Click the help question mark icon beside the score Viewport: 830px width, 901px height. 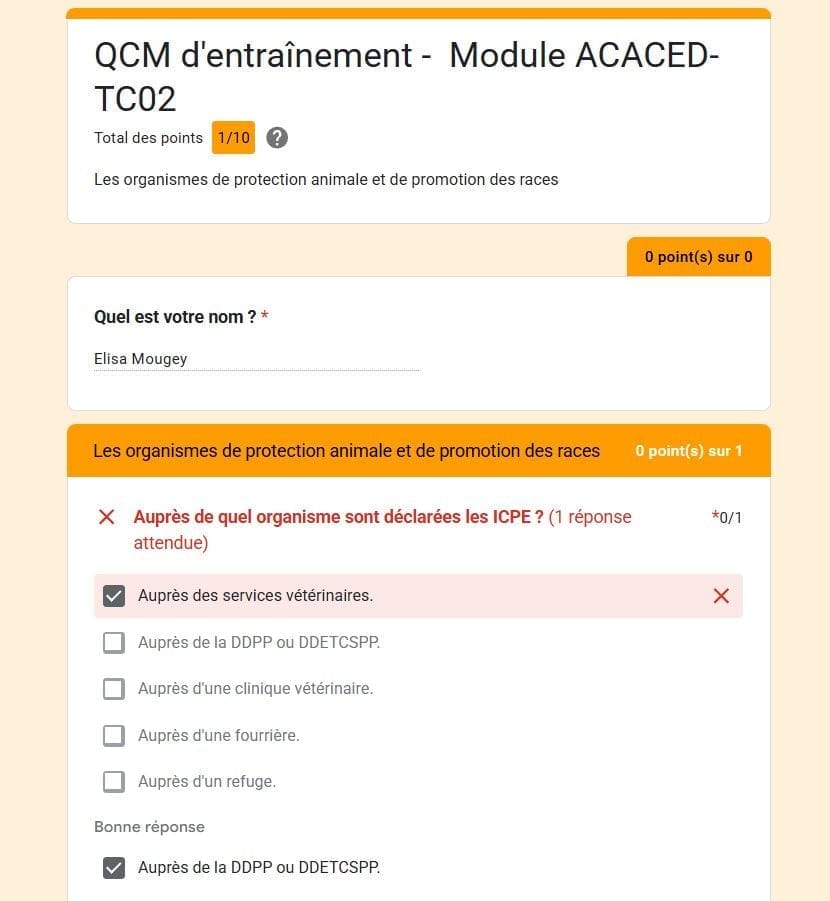tap(277, 138)
